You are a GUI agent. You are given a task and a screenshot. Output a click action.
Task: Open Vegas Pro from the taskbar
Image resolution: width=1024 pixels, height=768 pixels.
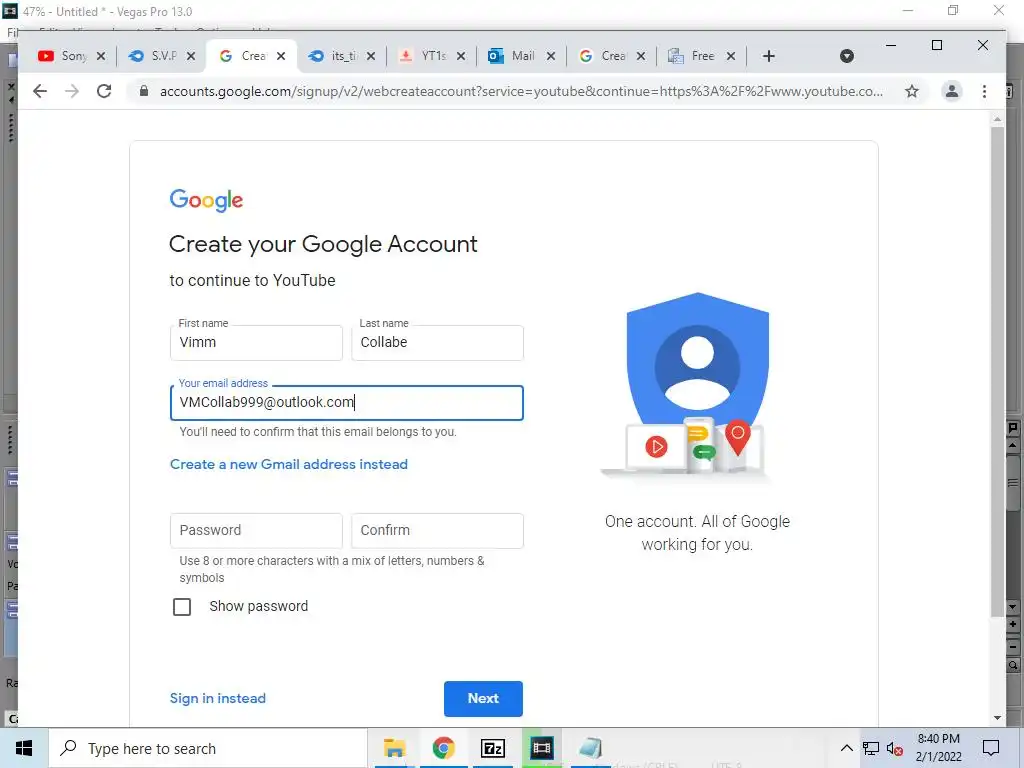[541, 748]
